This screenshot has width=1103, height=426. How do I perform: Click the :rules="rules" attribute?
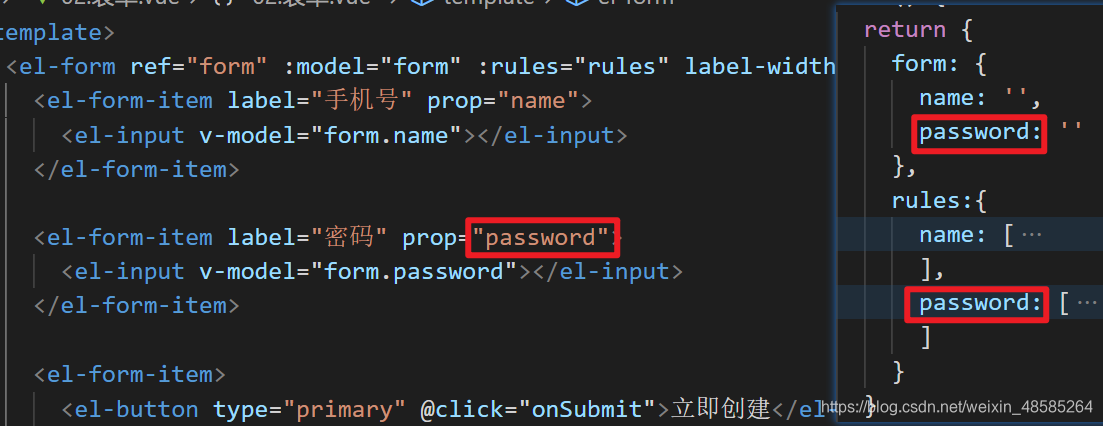(573, 67)
